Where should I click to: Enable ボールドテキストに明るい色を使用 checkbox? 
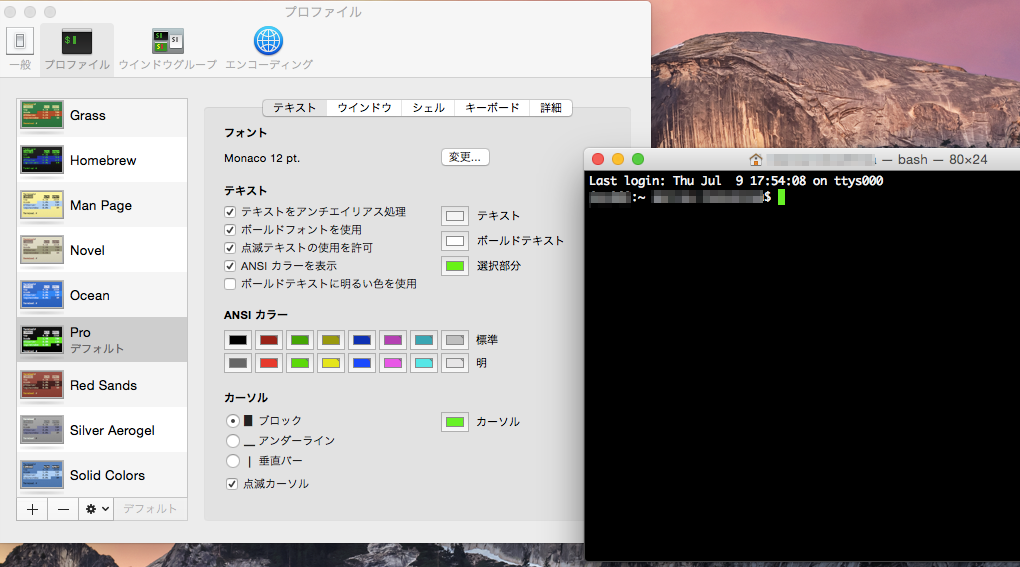[x=230, y=284]
